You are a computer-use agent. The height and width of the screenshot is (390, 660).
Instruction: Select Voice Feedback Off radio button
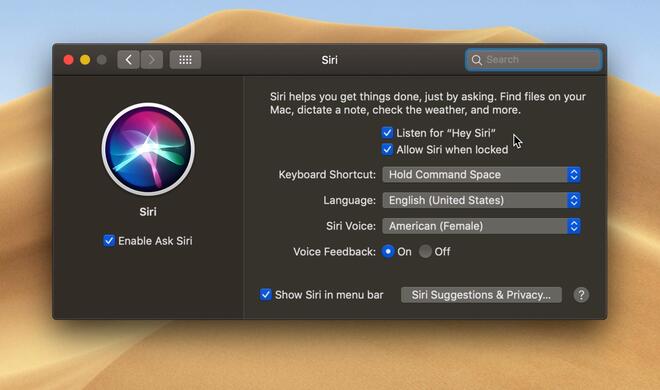click(425, 252)
